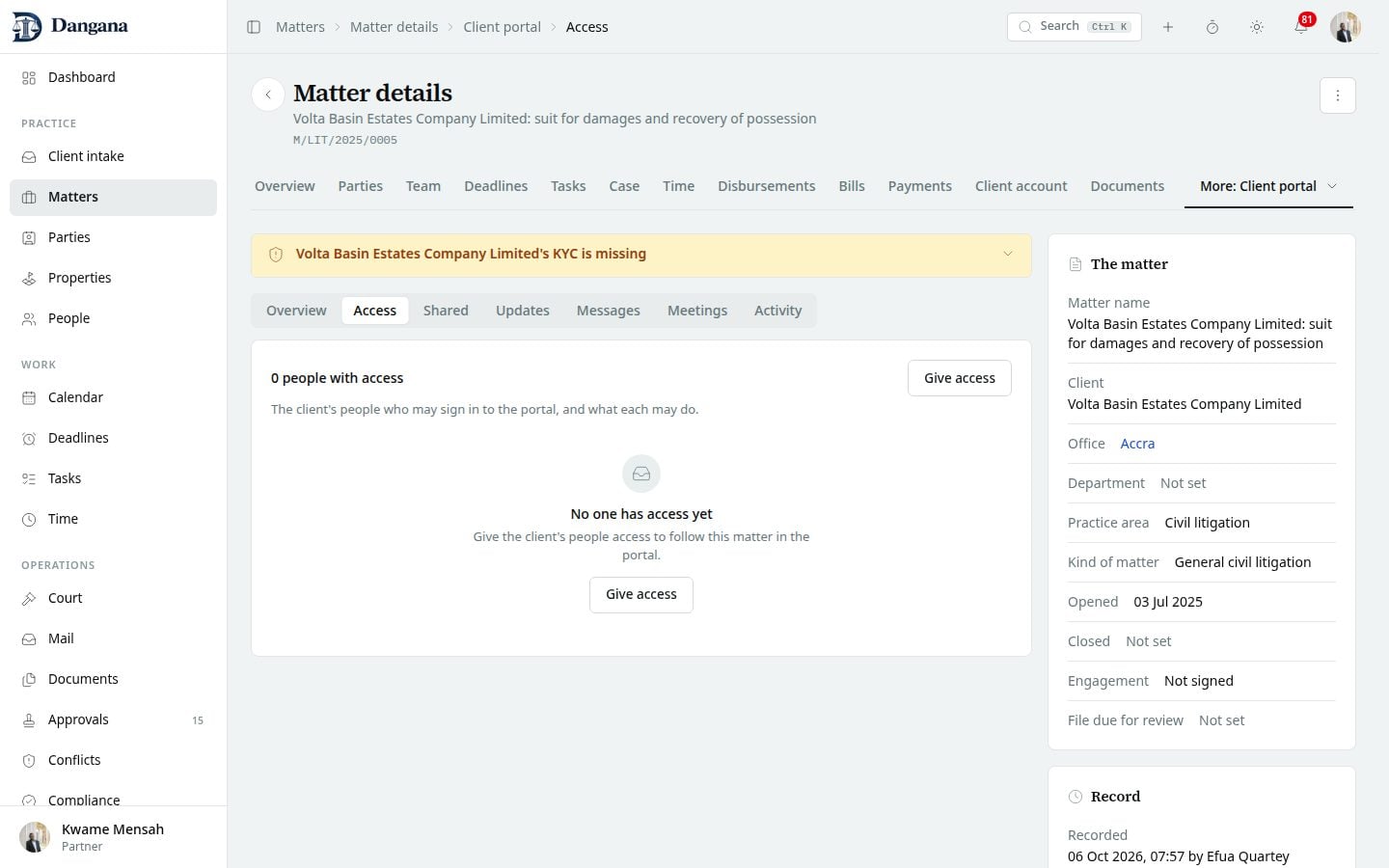Select the Shared portal sub-tab
This screenshot has width=1389, height=868.
[446, 311]
